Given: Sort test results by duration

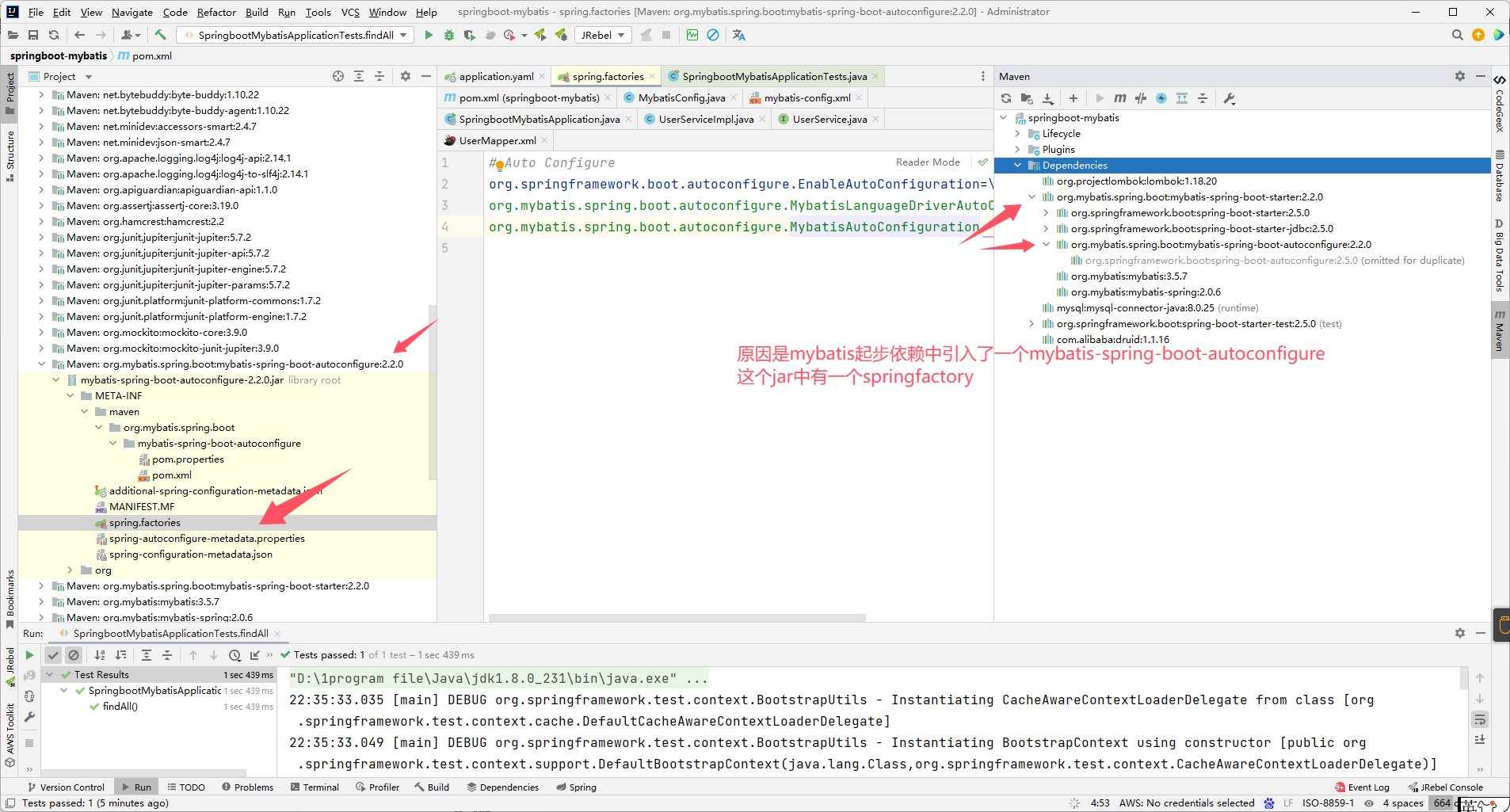Looking at the screenshot, I should pyautogui.click(x=120, y=655).
